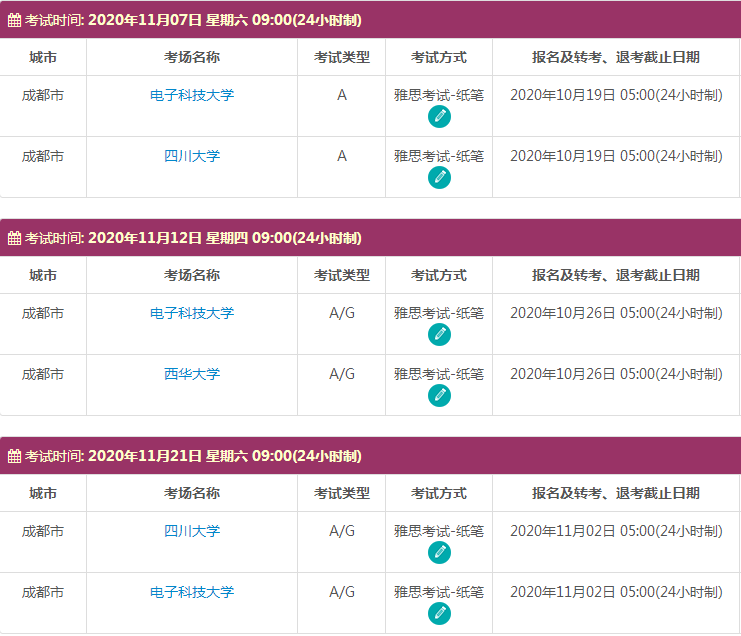The height and width of the screenshot is (636, 741).
Task: Select the 2020年10月26日 deadline cell in the 西华大学 row
Action: [x=615, y=374]
